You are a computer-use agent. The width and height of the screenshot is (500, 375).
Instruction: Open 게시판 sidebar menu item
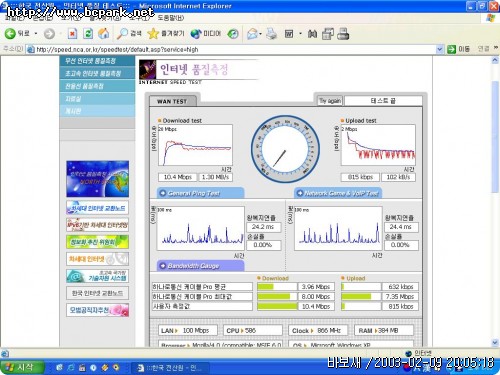pyautogui.click(x=97, y=111)
